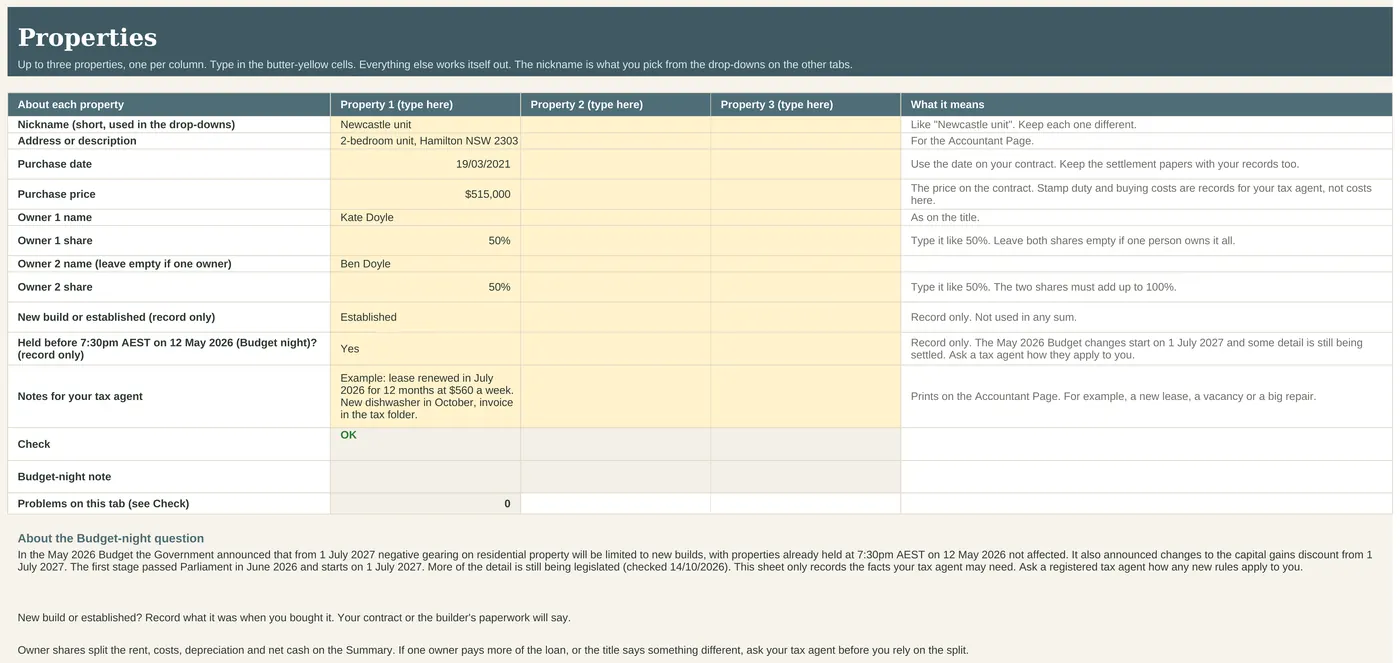The width and height of the screenshot is (1400, 663).
Task: Click the 'New build or established? Record what' paragraph
Action: pos(294,618)
